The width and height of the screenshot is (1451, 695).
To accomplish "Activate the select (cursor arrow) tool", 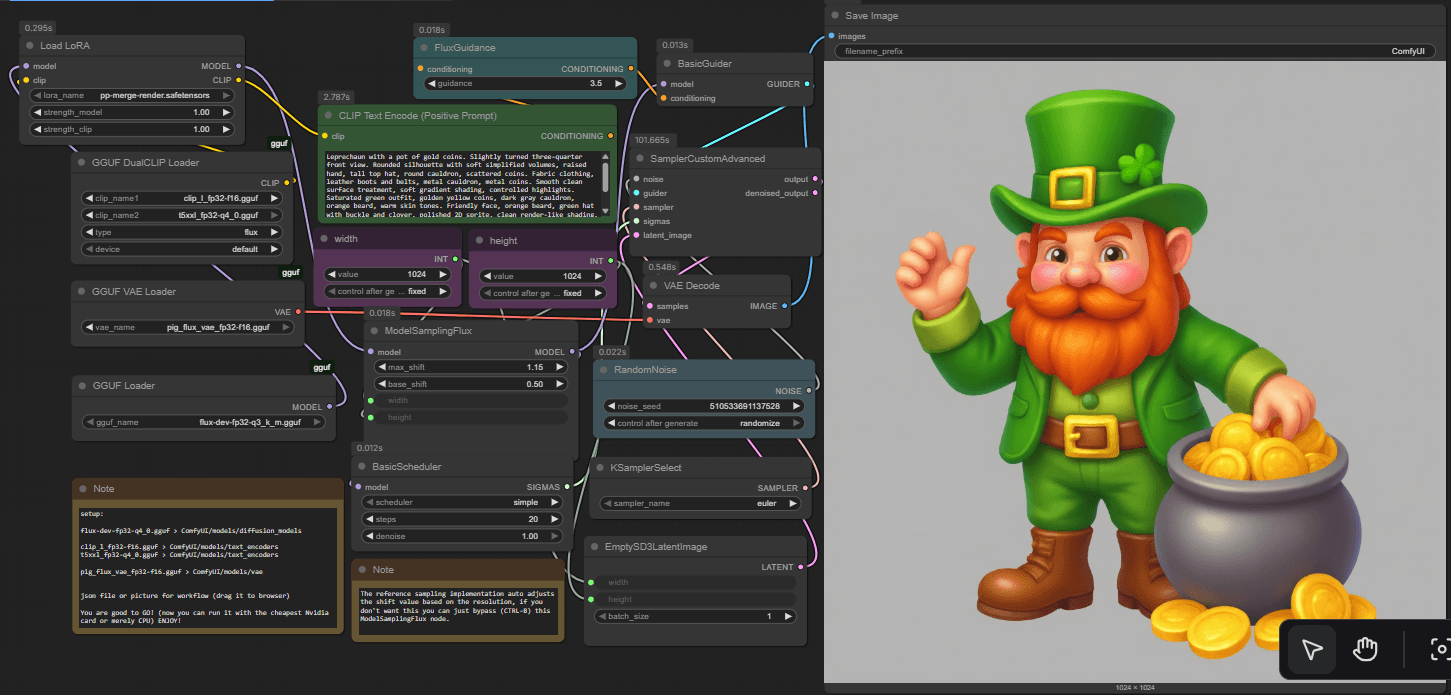I will tap(1313, 650).
